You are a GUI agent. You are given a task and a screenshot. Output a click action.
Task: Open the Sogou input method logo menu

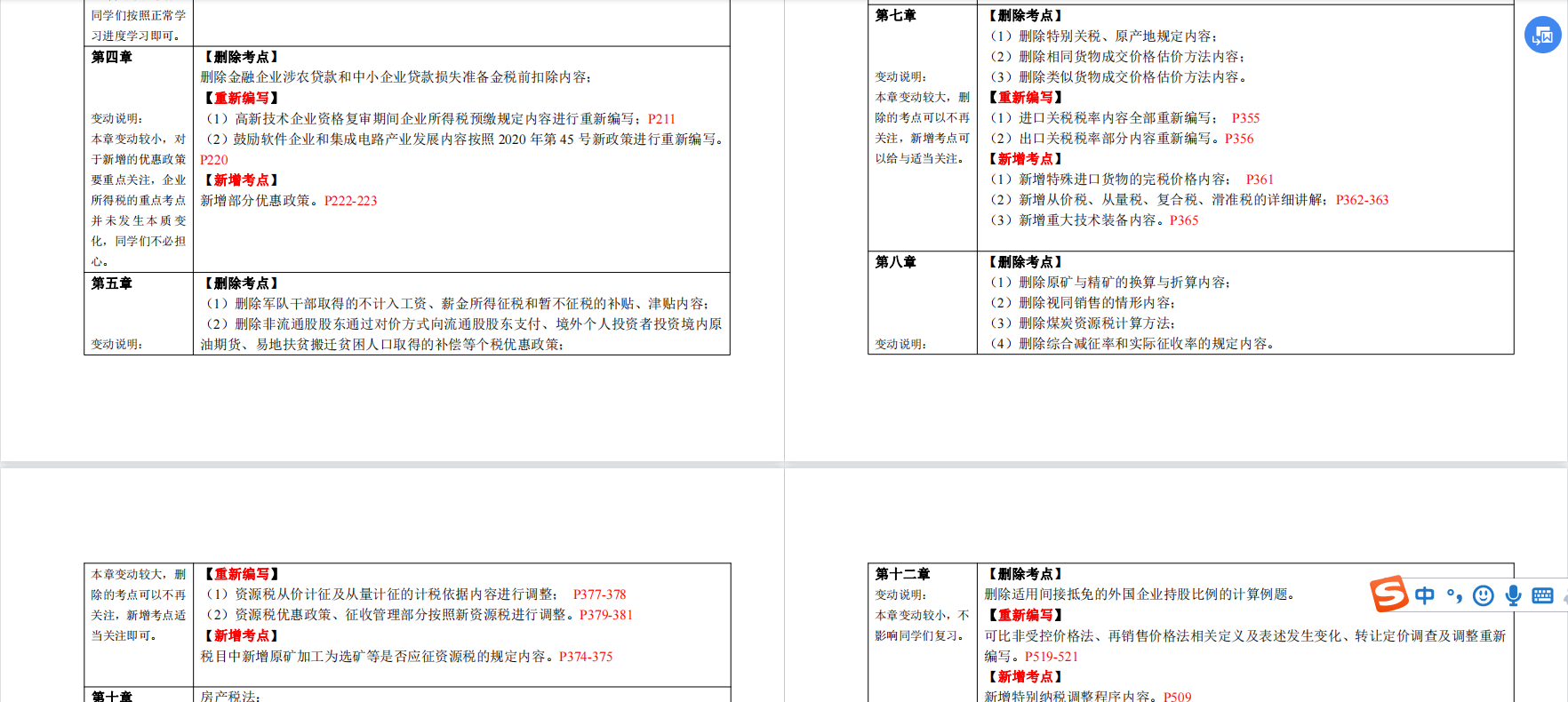coord(1388,594)
